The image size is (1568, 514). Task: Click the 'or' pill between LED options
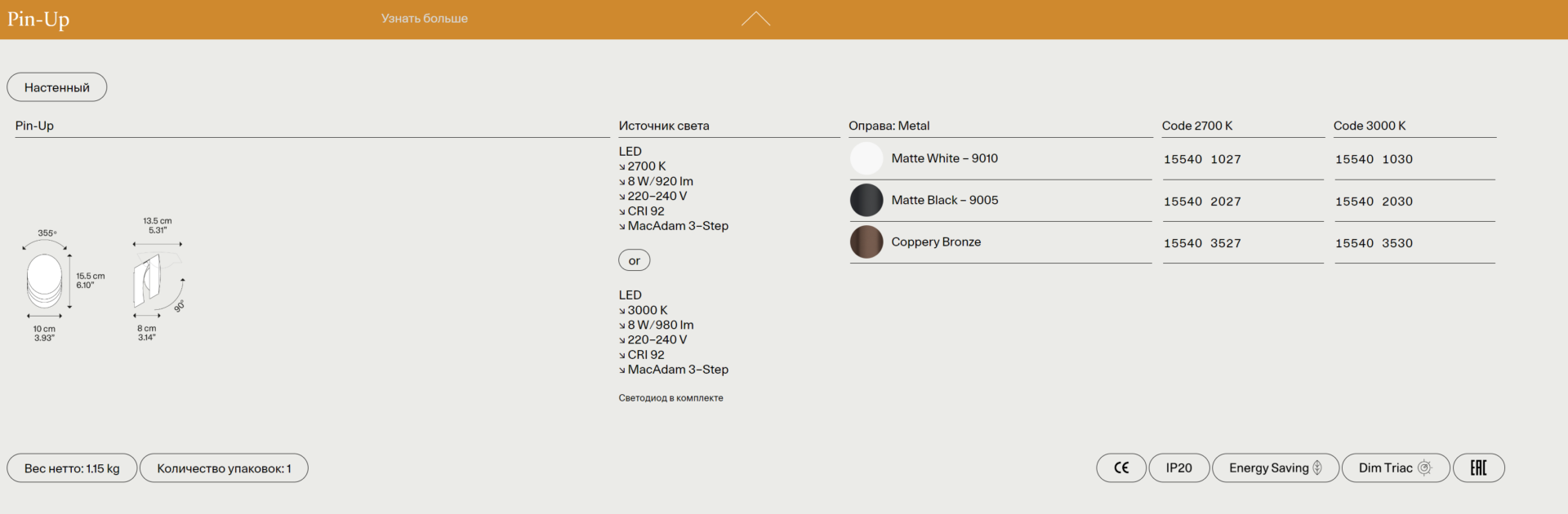click(x=634, y=261)
